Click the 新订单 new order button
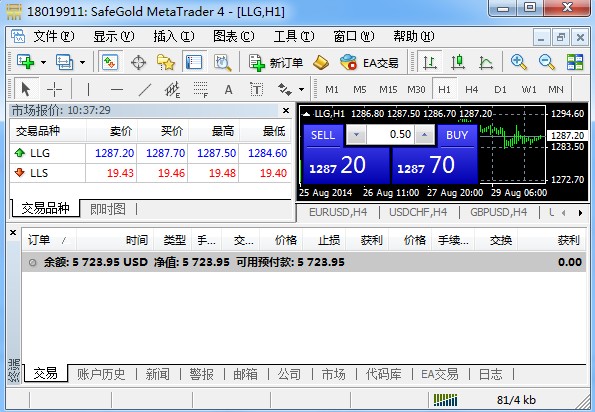The image size is (595, 412). coord(276,62)
